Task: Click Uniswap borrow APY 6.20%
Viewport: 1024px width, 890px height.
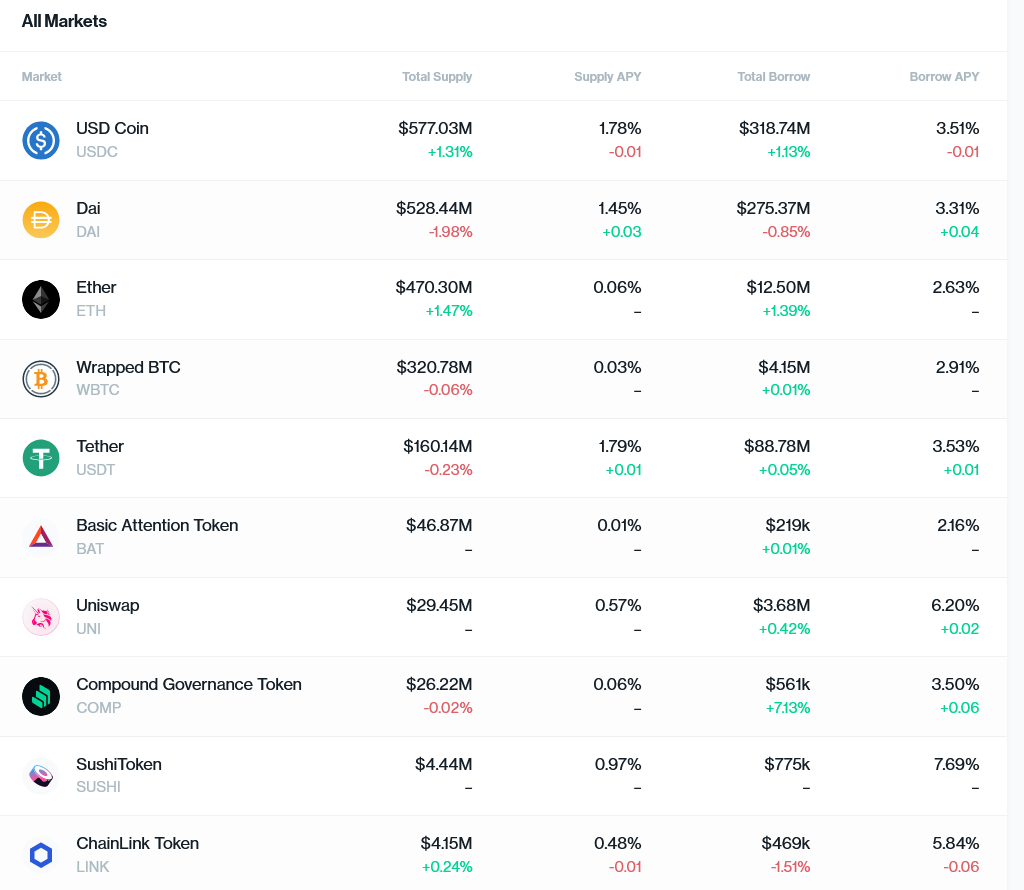Action: (x=955, y=605)
